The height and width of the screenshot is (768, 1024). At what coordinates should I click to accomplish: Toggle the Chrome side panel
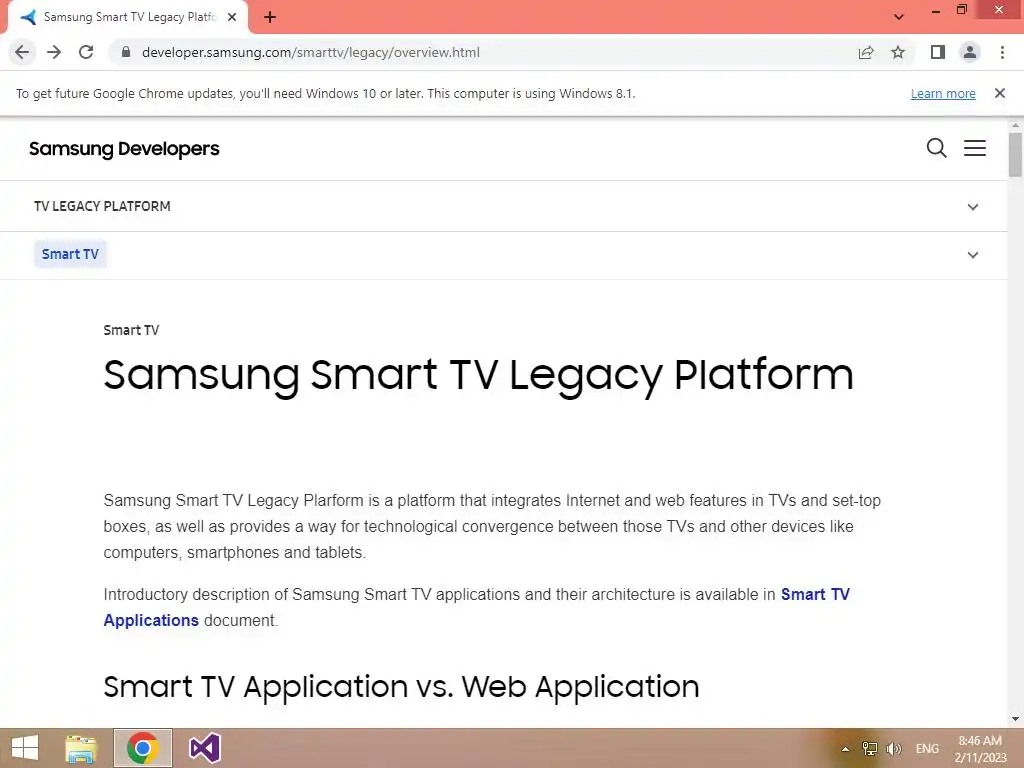(x=938, y=52)
